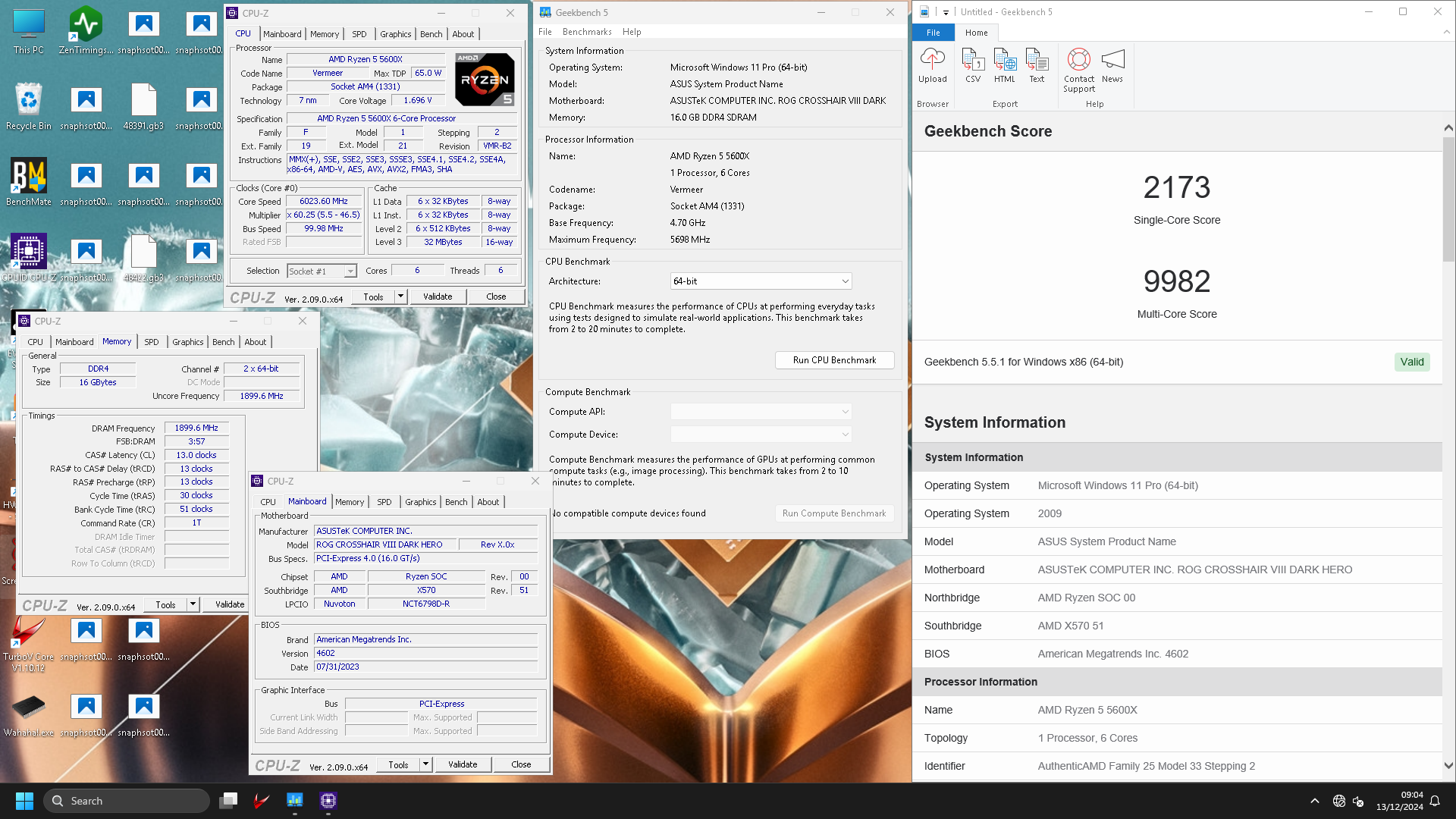Switch to Bench tab in top CPU-Z
The width and height of the screenshot is (1456, 819).
click(431, 34)
